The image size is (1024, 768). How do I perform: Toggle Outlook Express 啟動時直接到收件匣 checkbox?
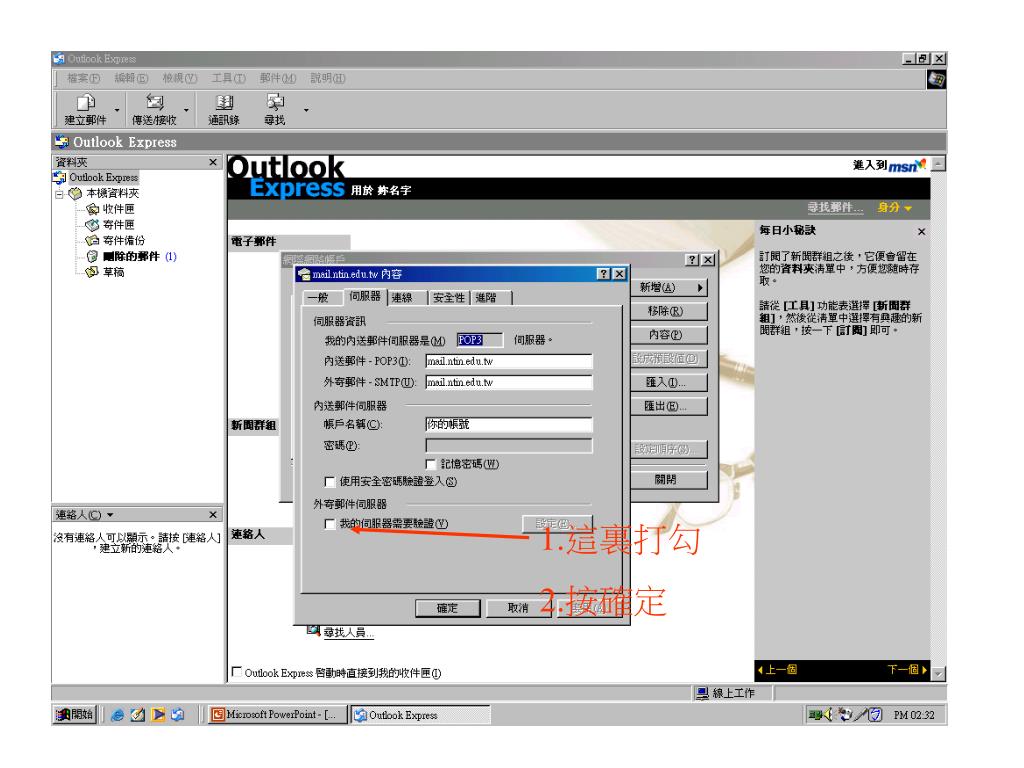pyautogui.click(x=237, y=672)
